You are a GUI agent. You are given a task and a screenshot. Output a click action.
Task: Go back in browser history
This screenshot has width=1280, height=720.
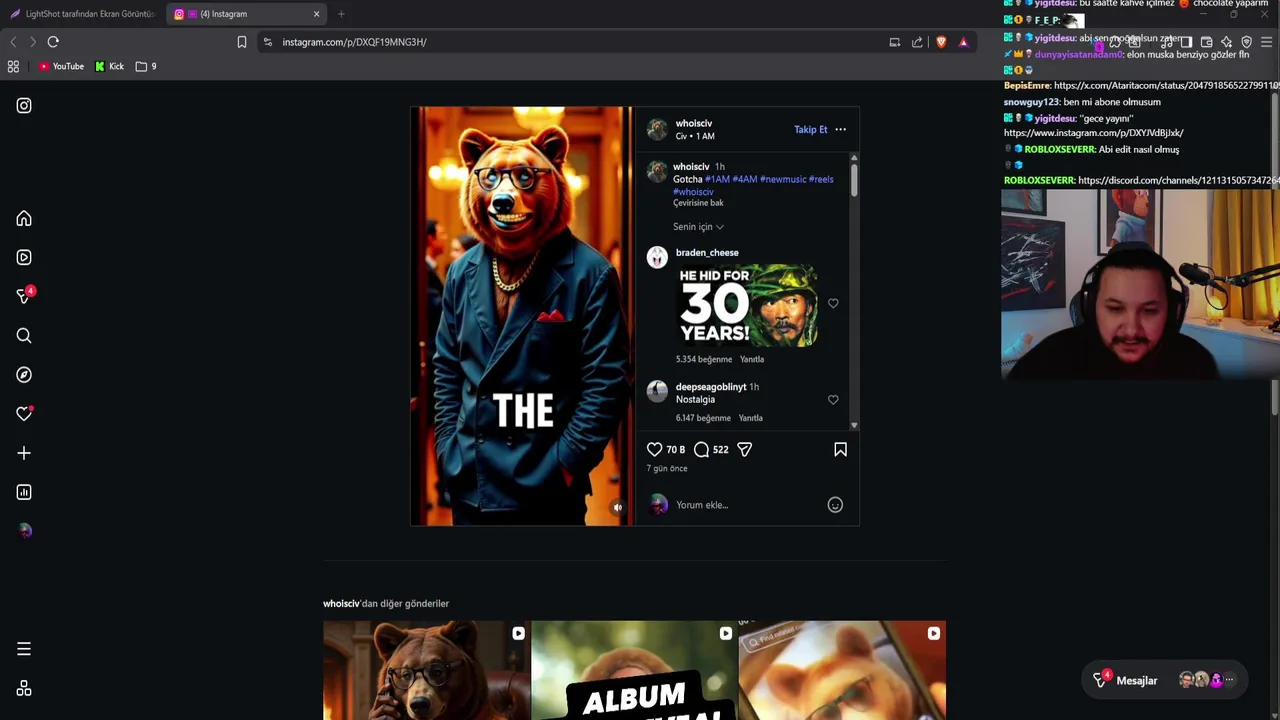click(x=13, y=42)
